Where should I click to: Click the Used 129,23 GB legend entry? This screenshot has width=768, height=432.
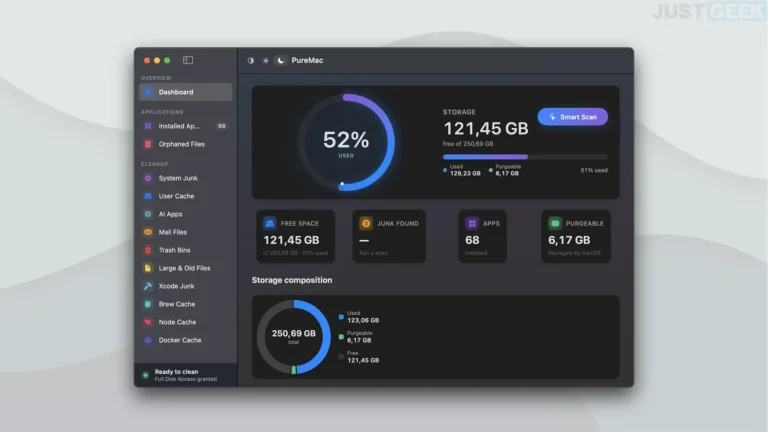(x=462, y=170)
